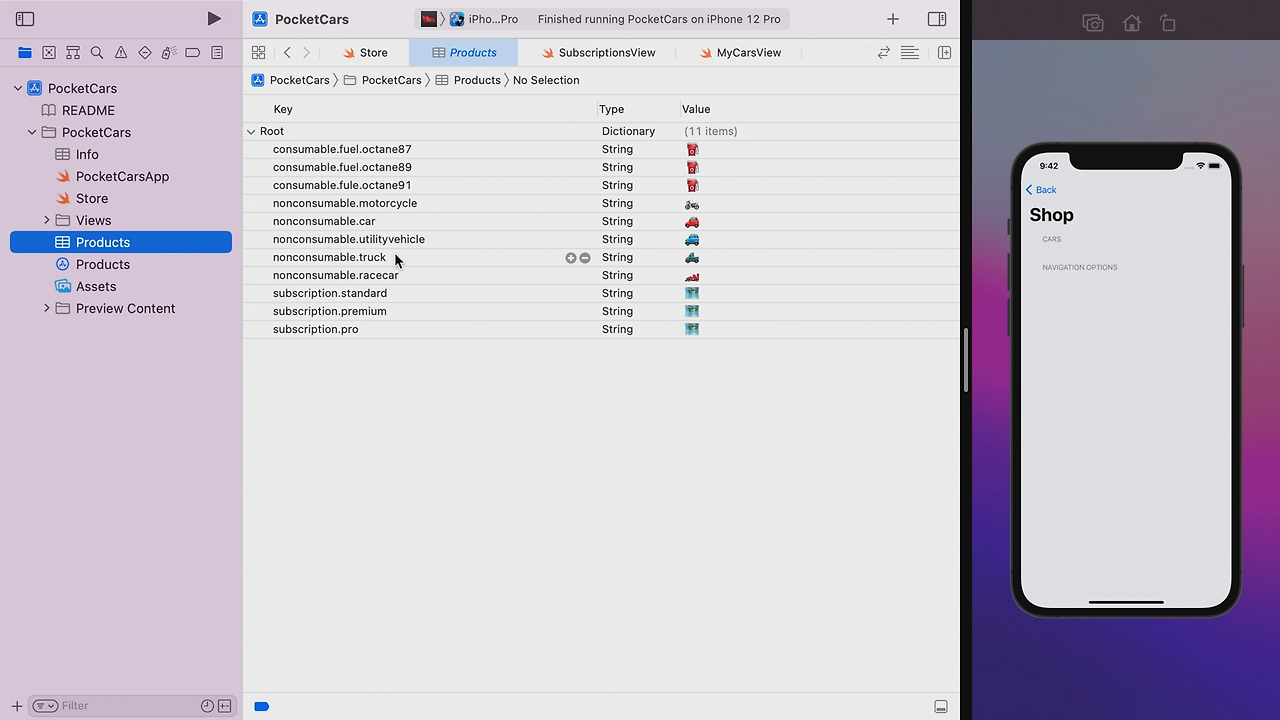Select the consumable.fuel.octane87 key
This screenshot has height=720, width=1280.
pyautogui.click(x=342, y=149)
